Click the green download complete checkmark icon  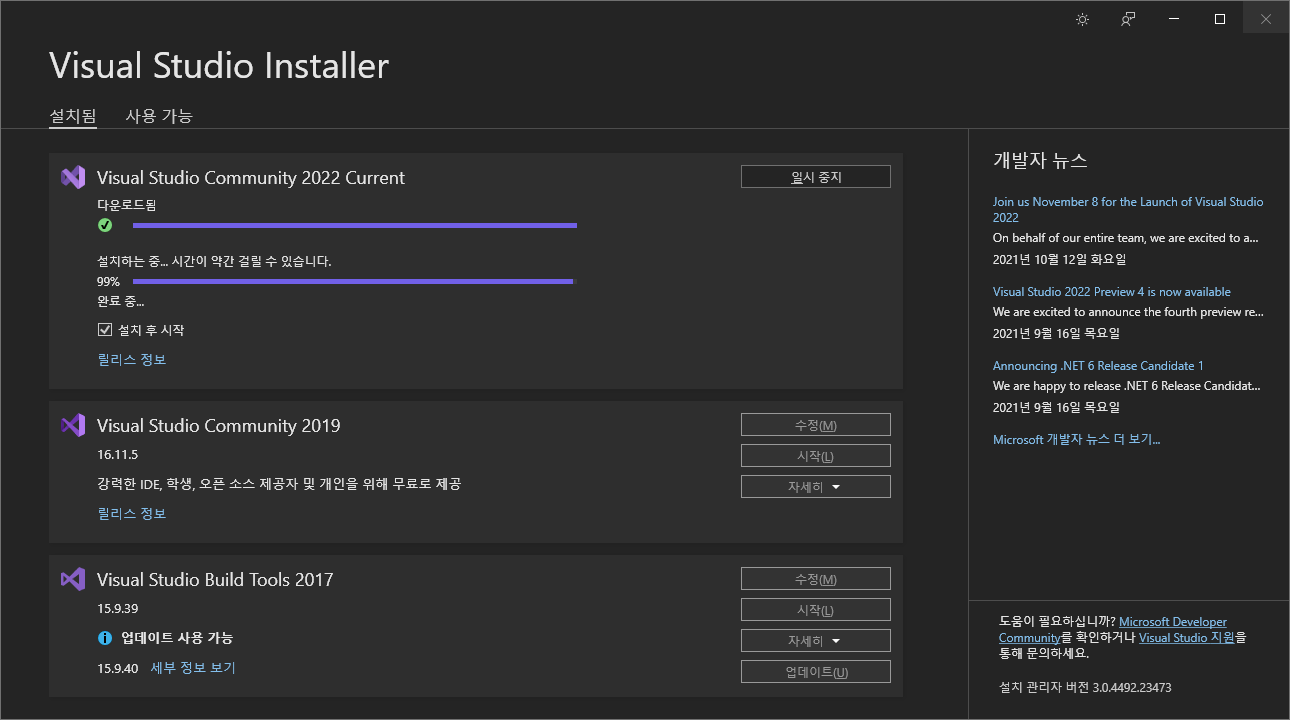[x=105, y=225]
